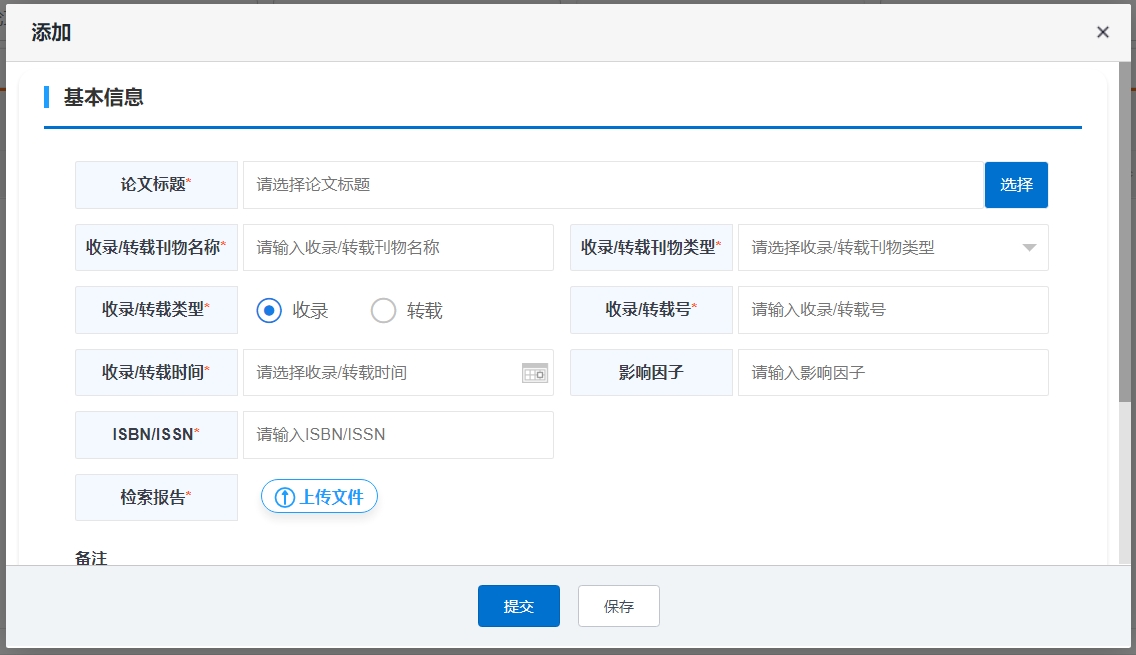The image size is (1136, 655).
Task: Select the 收录 radio button
Action: point(269,311)
